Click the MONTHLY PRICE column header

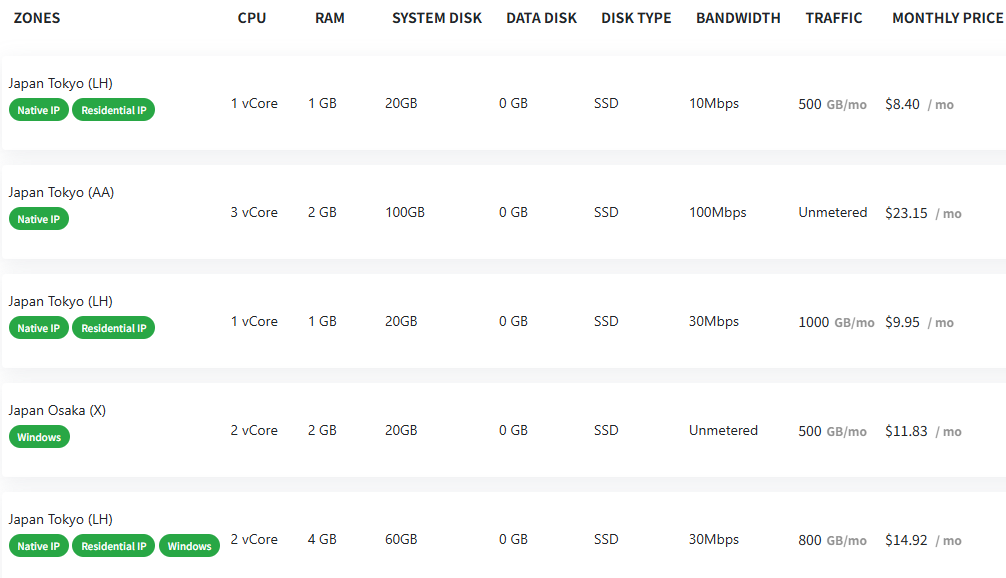947,18
